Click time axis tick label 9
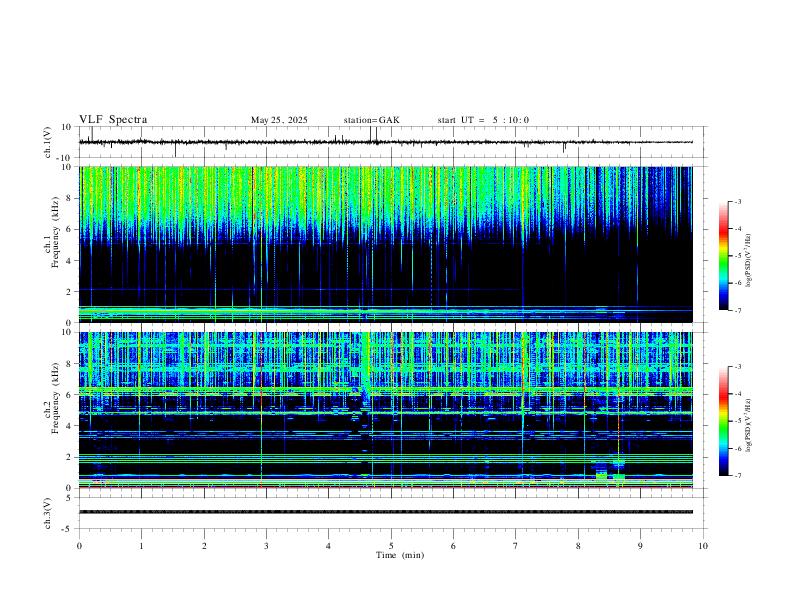This screenshot has width=792, height=612. tap(640, 546)
